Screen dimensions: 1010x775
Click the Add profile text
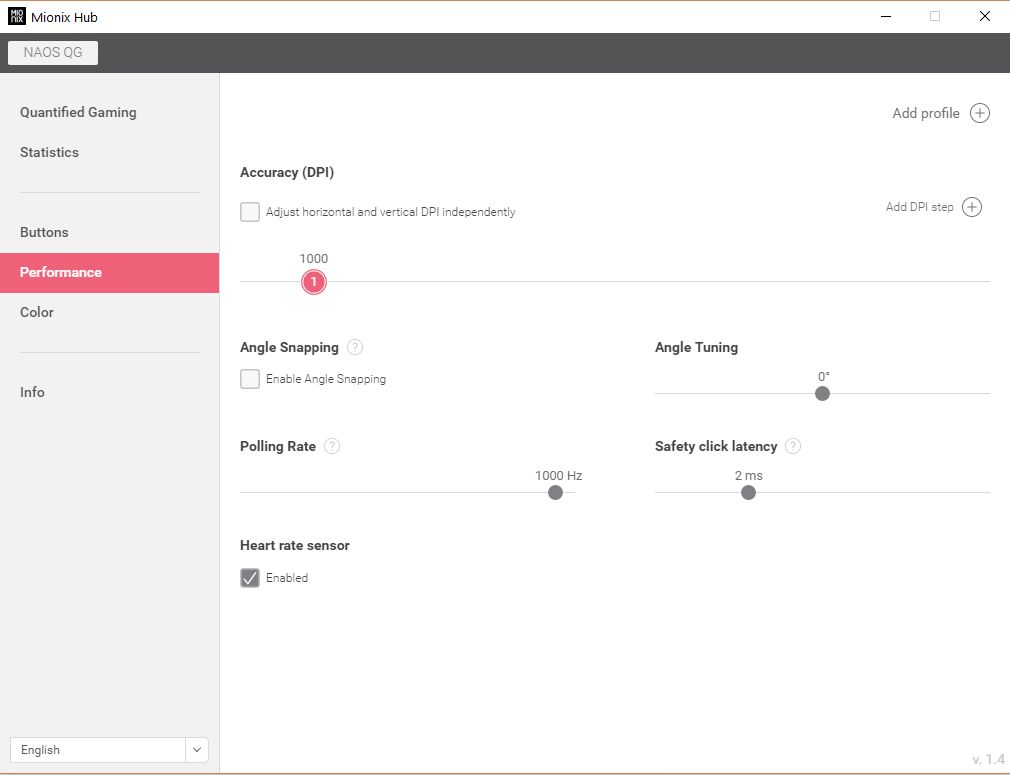click(926, 113)
